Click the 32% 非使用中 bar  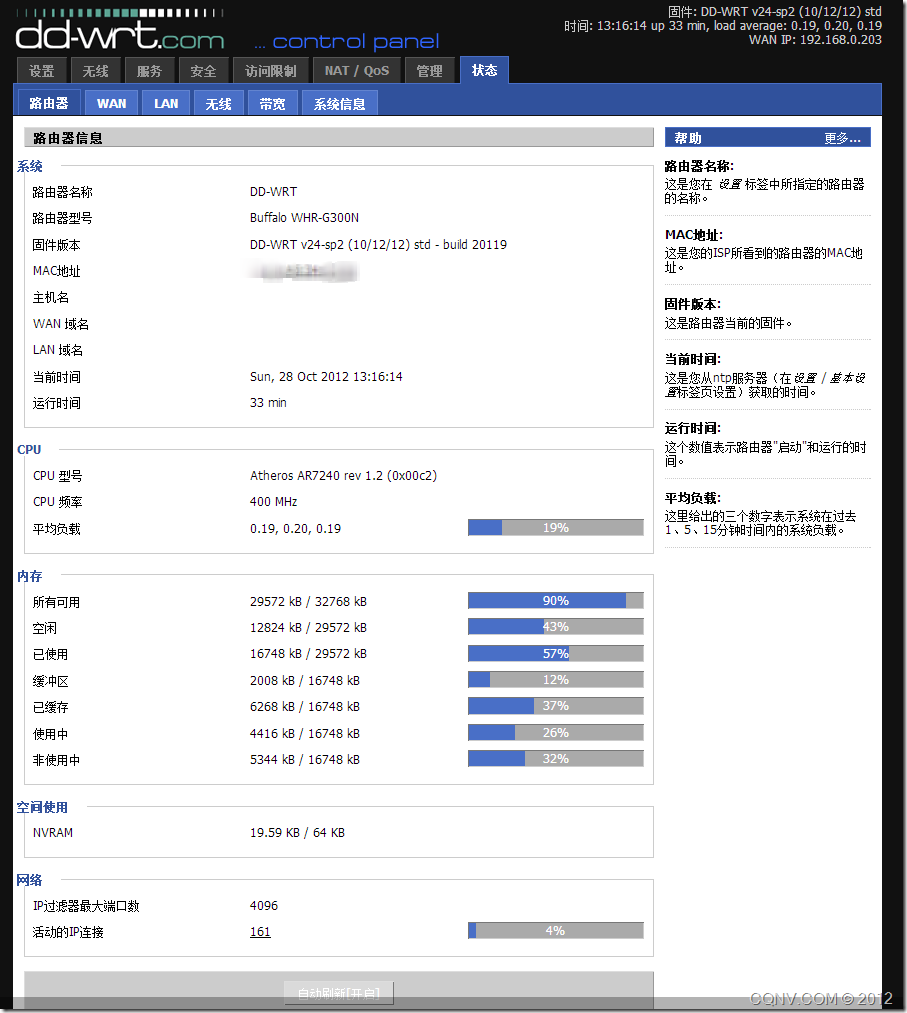coord(556,758)
